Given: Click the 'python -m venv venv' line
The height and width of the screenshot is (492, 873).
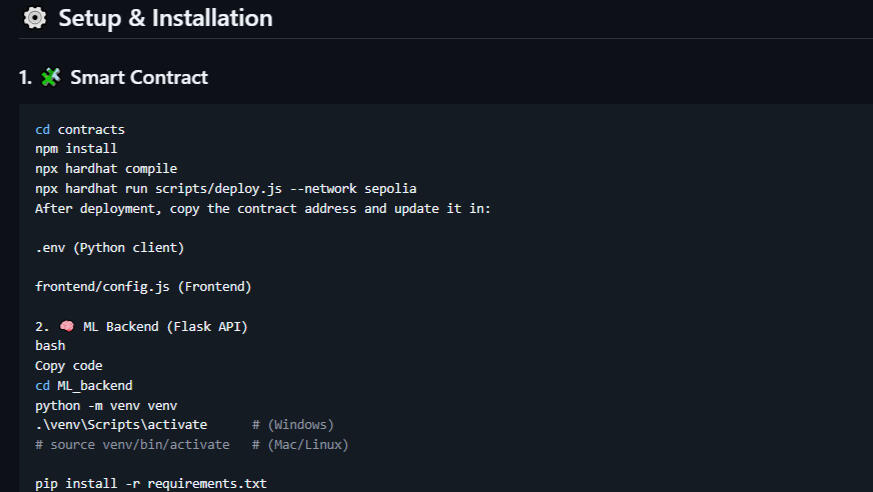Looking at the screenshot, I should click(106, 405).
